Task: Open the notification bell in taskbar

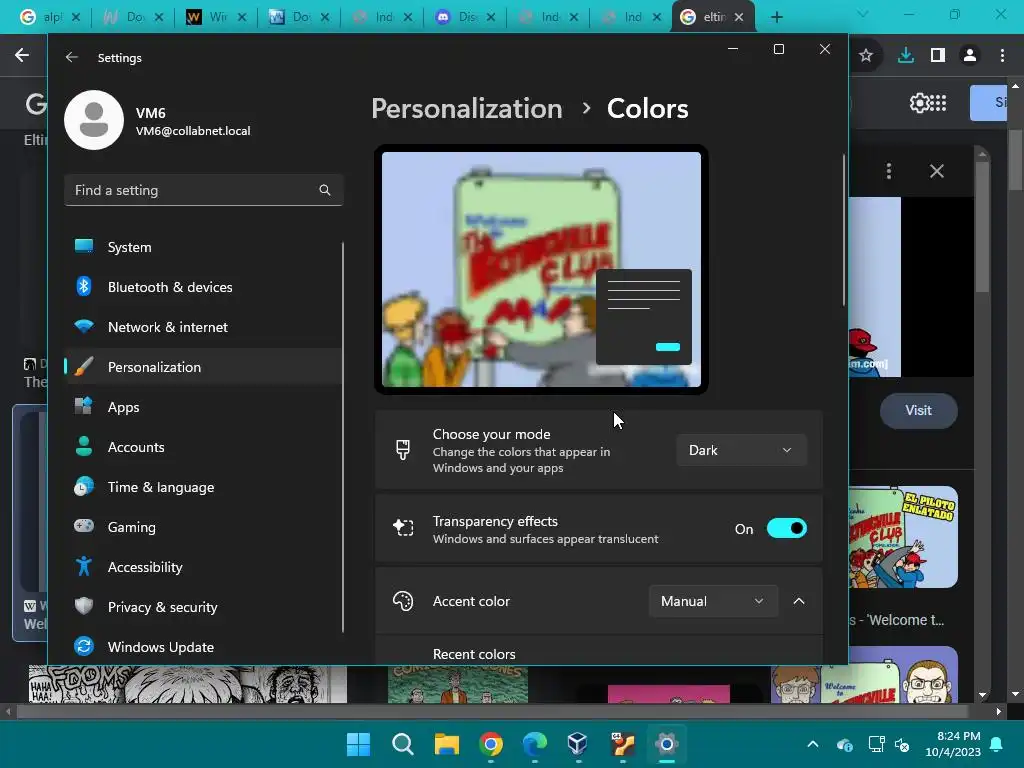Action: (x=997, y=744)
